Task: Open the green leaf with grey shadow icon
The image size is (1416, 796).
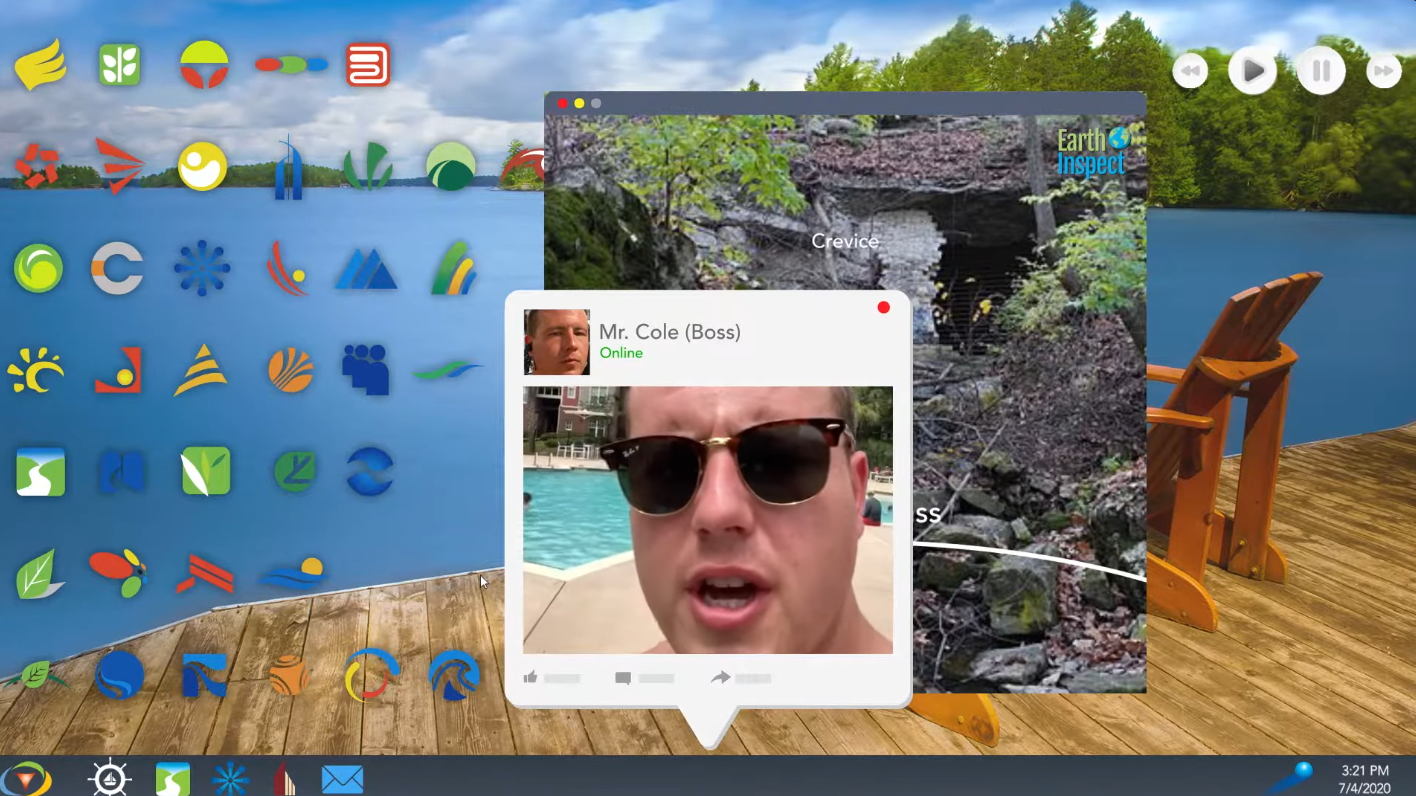Action: [x=39, y=574]
